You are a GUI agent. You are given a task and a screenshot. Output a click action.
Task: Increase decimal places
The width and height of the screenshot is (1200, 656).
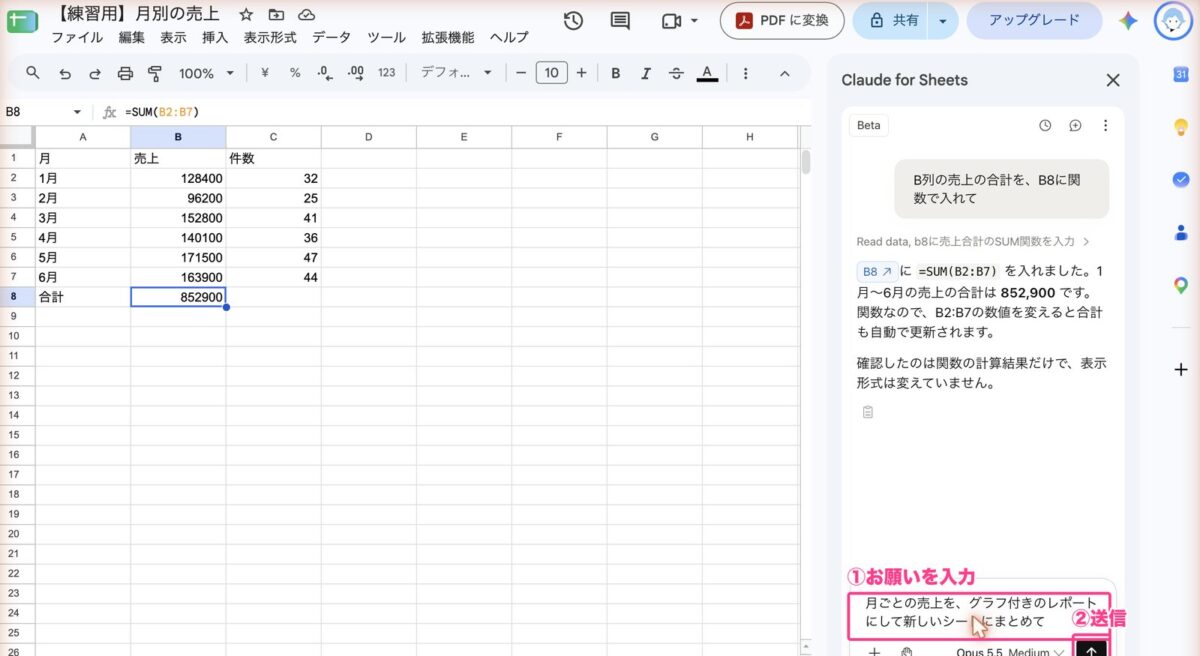point(355,73)
